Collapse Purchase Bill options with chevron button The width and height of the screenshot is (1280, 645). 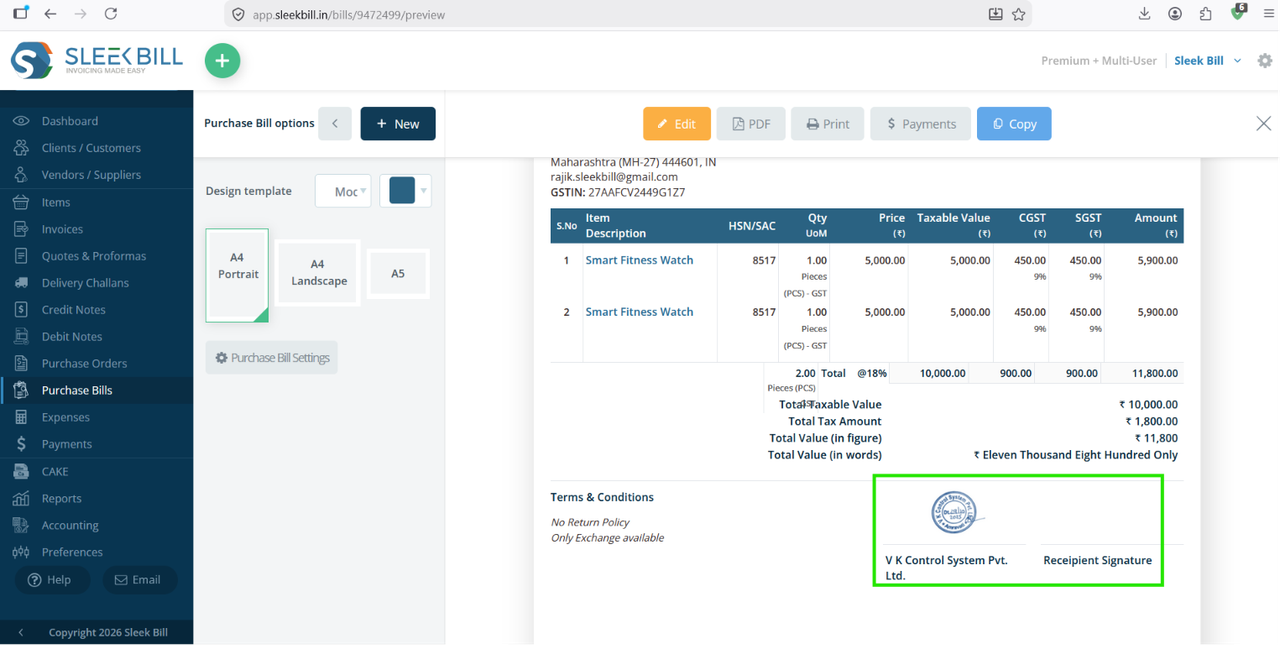pyautogui.click(x=335, y=124)
